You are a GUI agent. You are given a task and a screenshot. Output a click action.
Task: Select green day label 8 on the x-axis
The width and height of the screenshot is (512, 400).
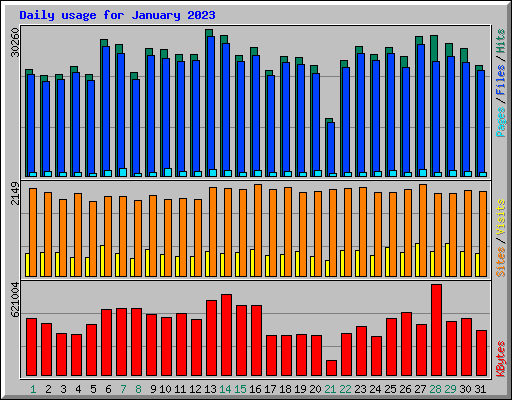pyautogui.click(x=138, y=389)
